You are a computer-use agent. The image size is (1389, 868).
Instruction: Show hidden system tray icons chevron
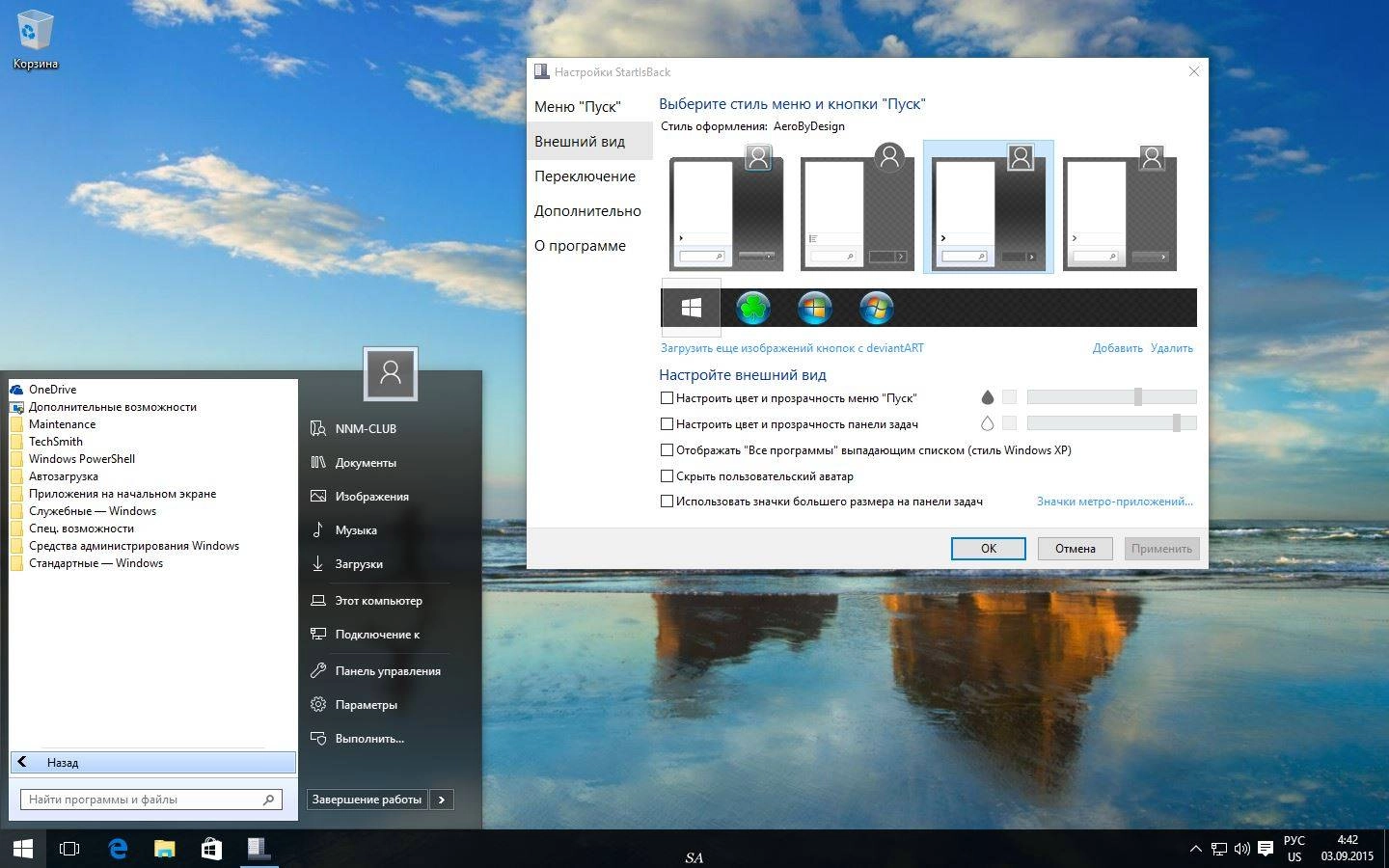(x=1196, y=849)
